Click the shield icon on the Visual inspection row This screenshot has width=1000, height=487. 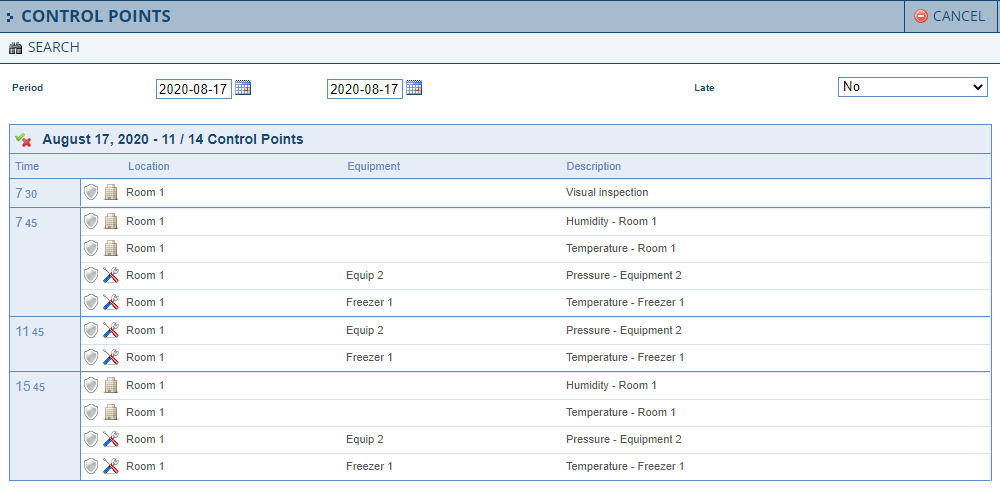pos(91,192)
